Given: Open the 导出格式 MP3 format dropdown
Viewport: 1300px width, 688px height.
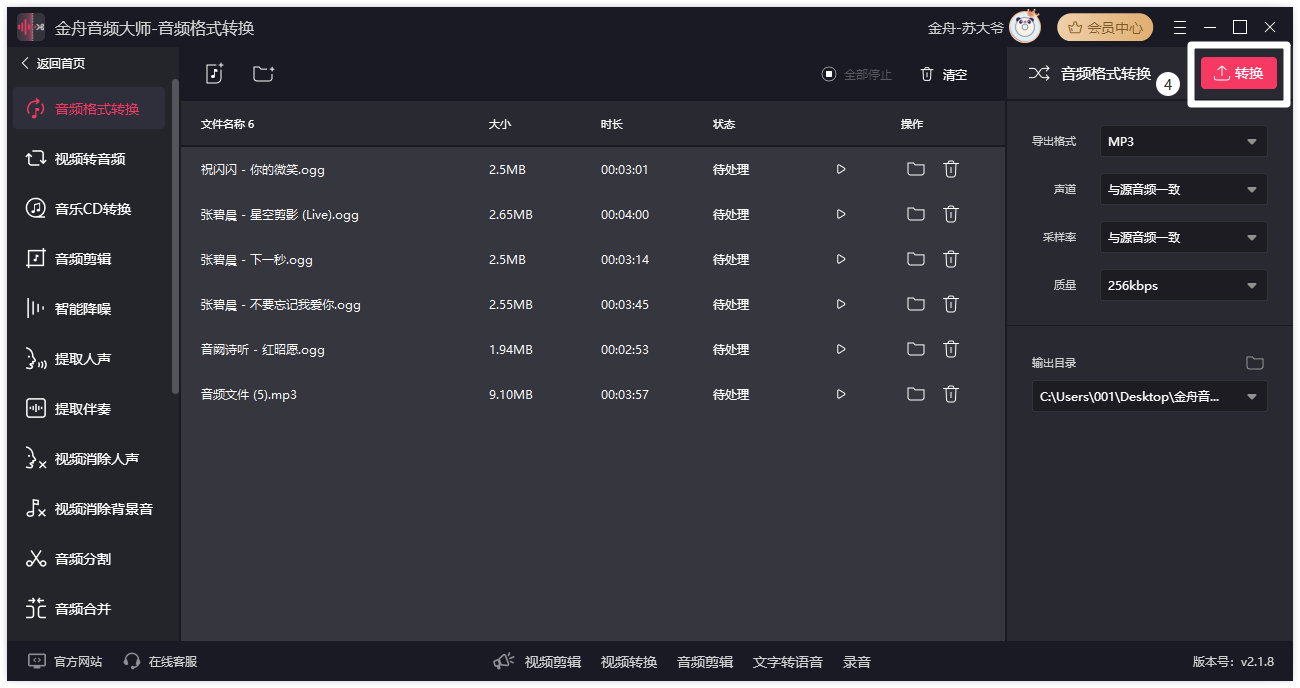Looking at the screenshot, I should pos(1183,141).
